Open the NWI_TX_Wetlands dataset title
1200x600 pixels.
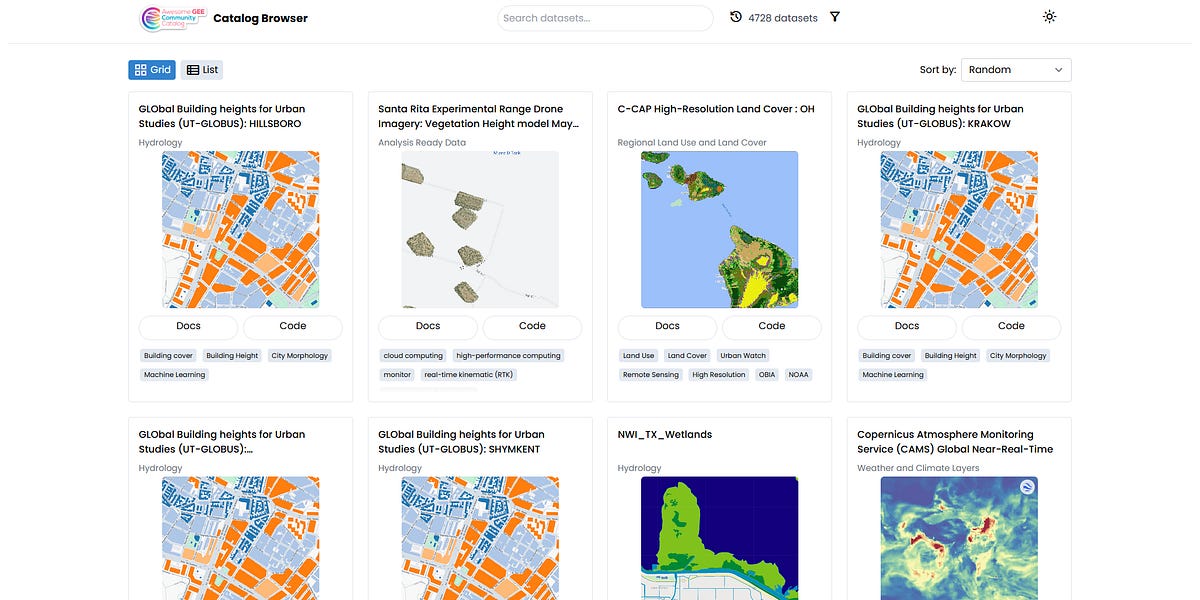click(x=665, y=435)
